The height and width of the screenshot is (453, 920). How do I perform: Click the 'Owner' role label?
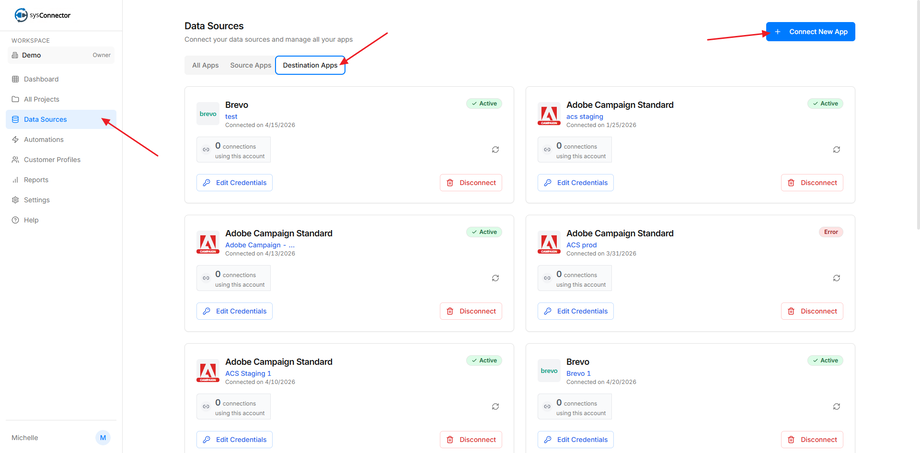coord(102,55)
